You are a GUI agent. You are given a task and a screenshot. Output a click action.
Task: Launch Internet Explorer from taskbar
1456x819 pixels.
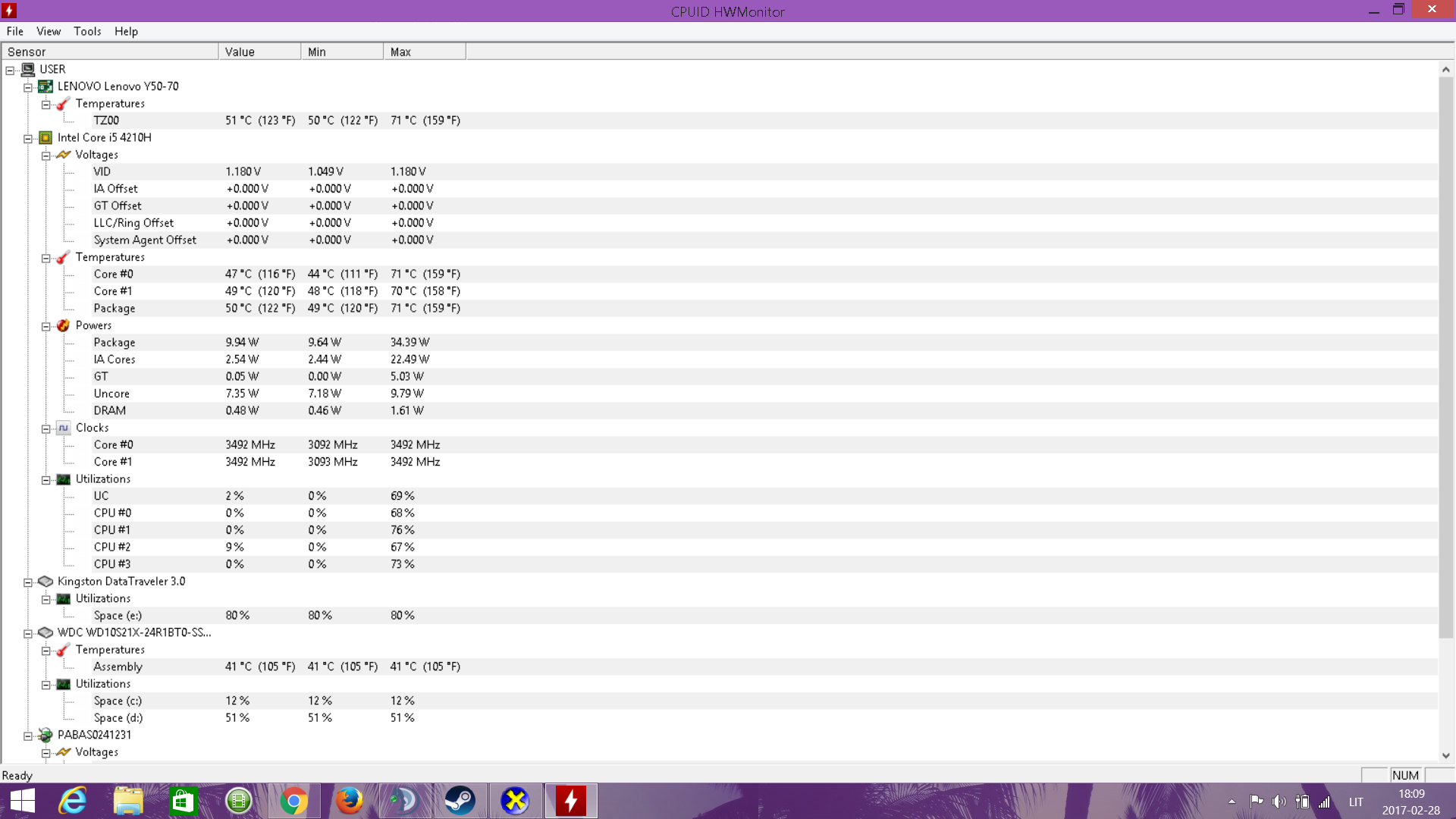73,801
